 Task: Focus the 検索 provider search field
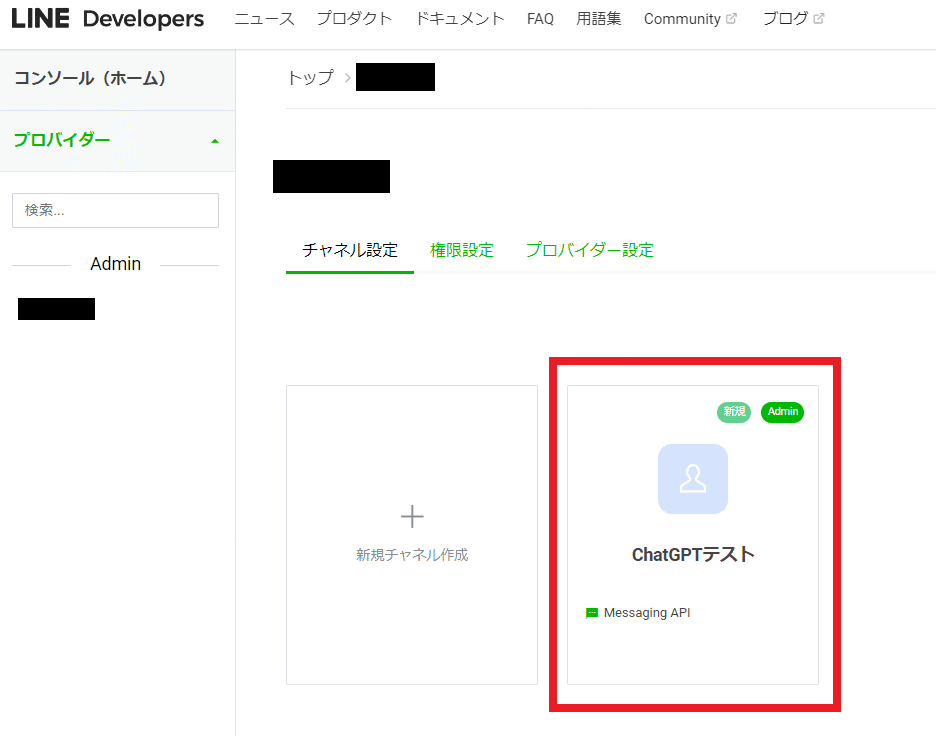[115, 210]
